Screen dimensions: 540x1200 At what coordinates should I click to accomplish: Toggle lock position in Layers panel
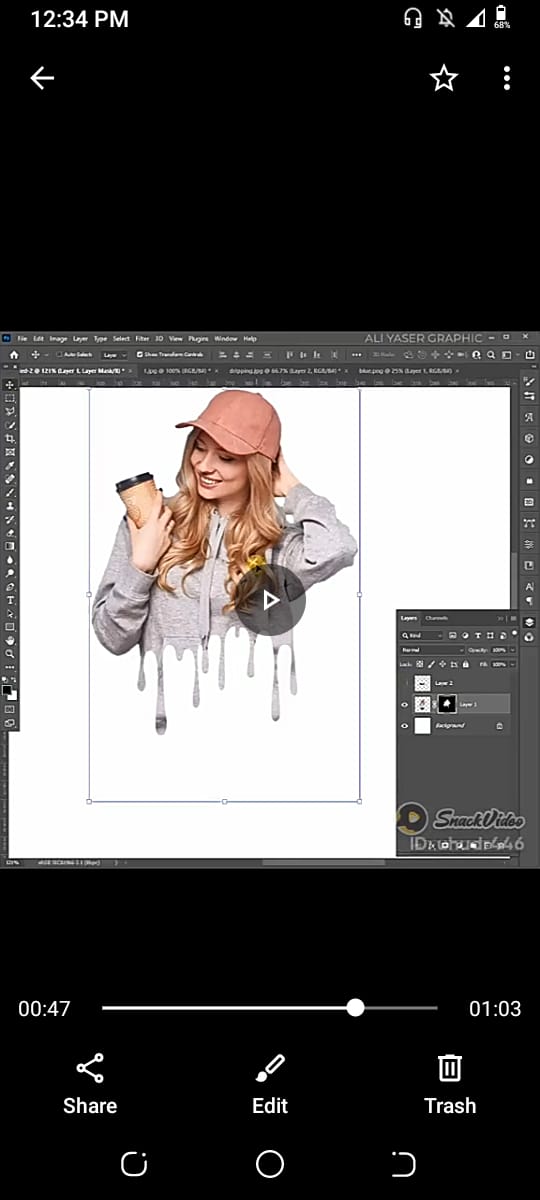(442, 664)
